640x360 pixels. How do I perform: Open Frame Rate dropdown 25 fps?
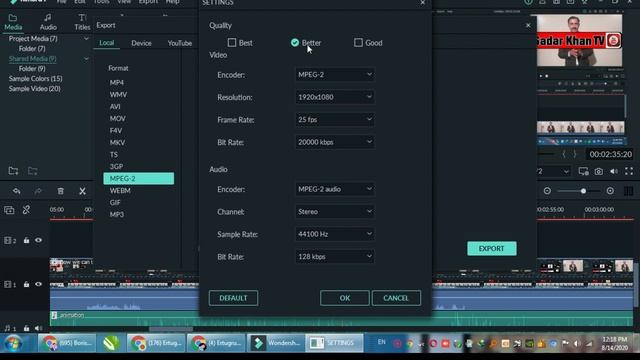tap(335, 120)
